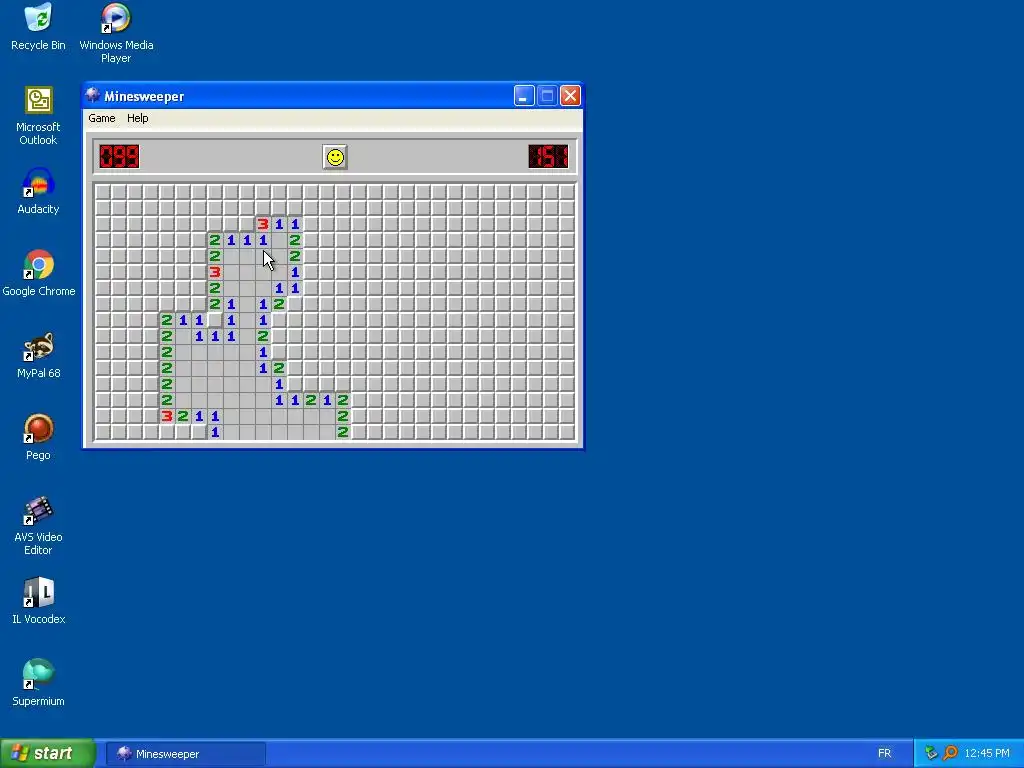Minimize the Minesweeper window

click(524, 96)
